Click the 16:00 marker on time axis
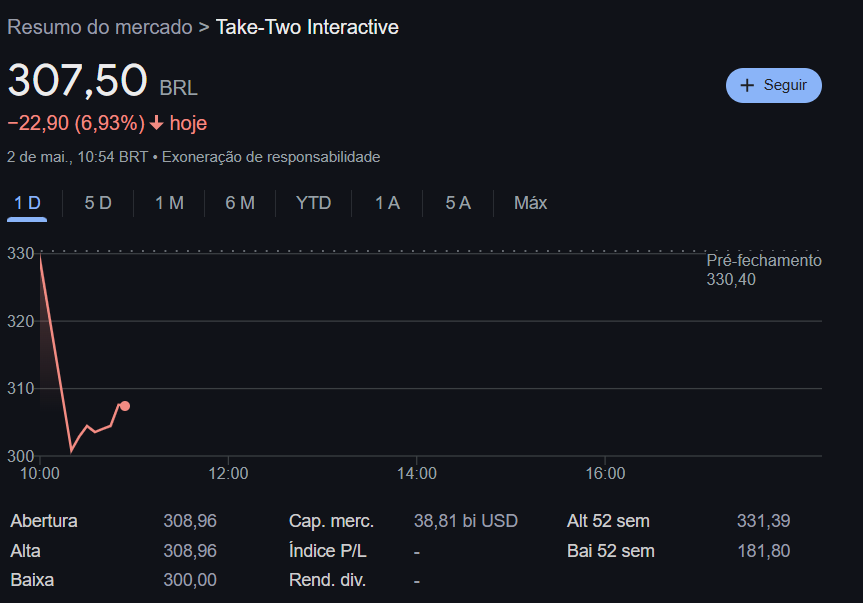 [x=605, y=473]
